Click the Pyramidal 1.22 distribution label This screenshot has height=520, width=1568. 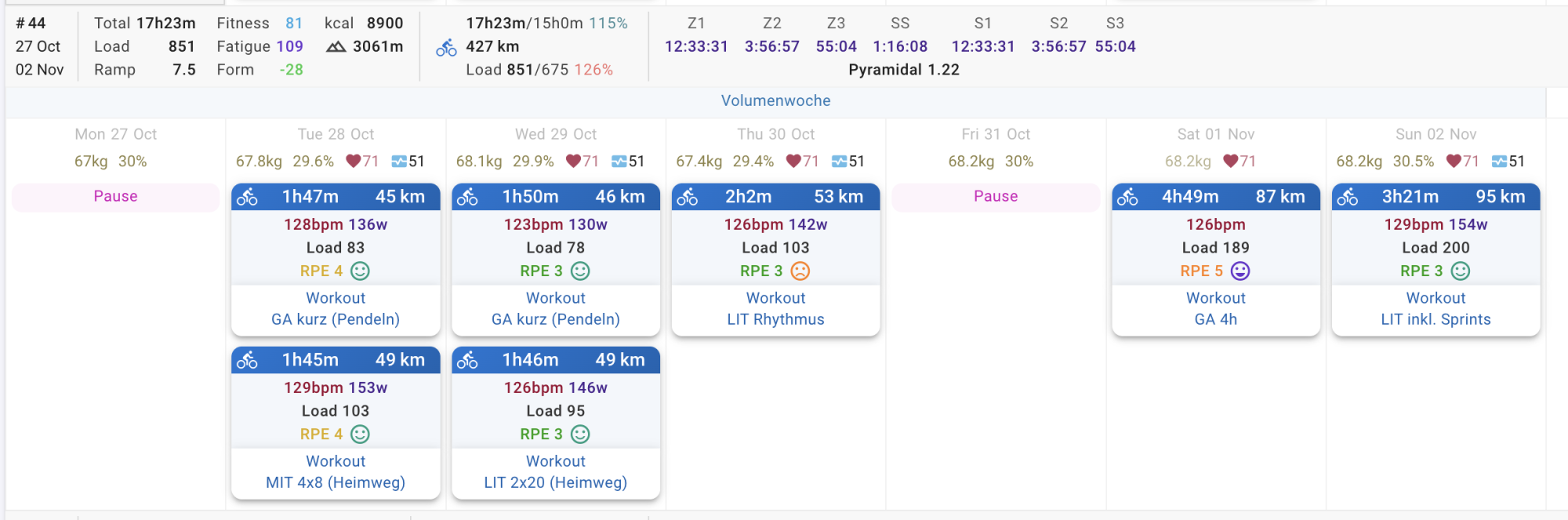(903, 70)
